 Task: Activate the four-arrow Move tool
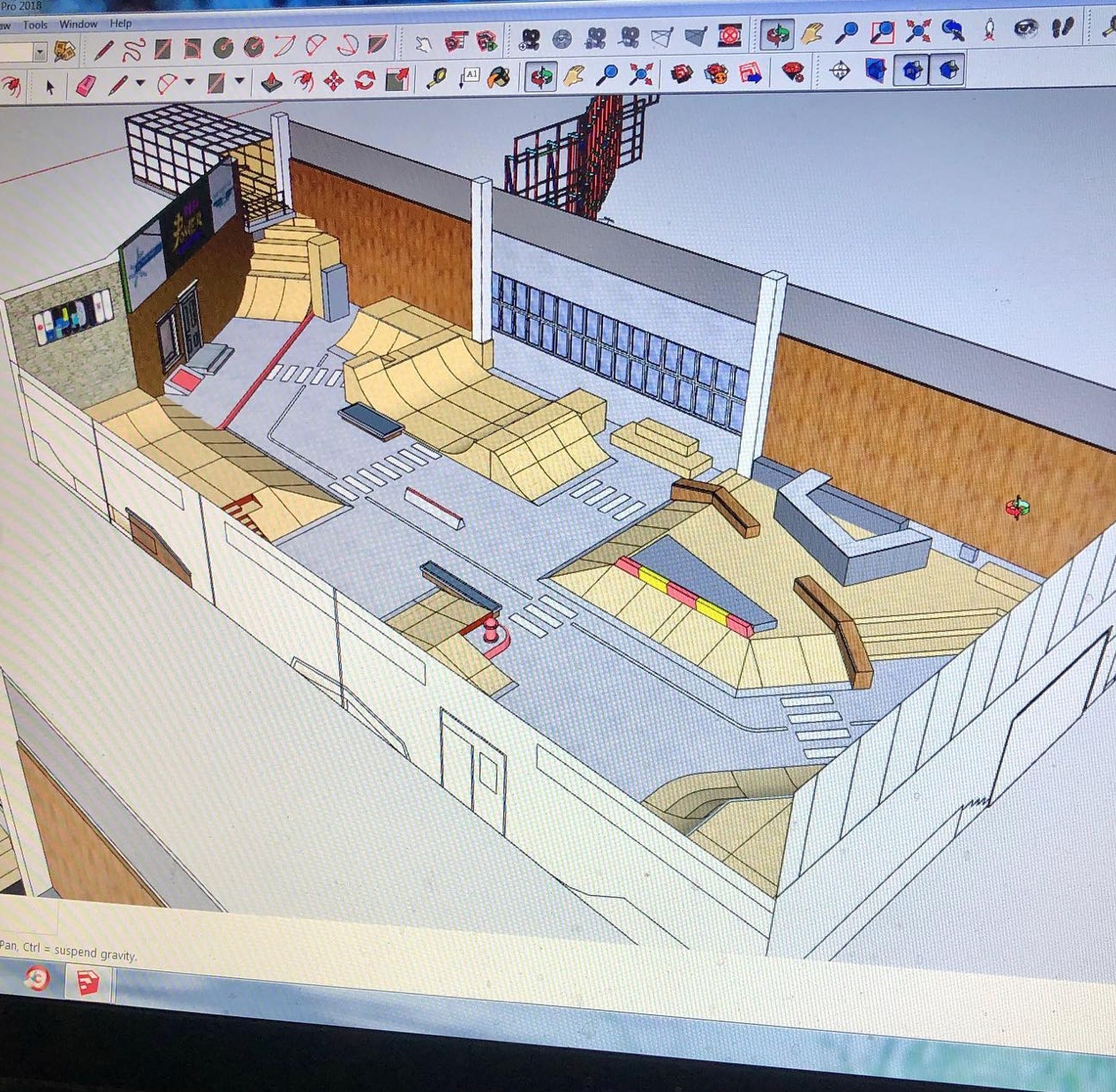point(334,82)
